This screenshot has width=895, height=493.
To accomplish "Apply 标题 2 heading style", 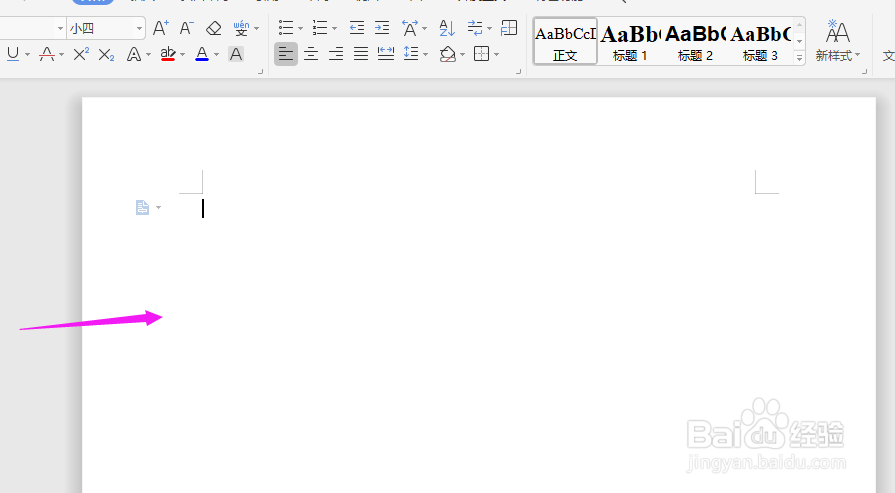I will coord(695,41).
